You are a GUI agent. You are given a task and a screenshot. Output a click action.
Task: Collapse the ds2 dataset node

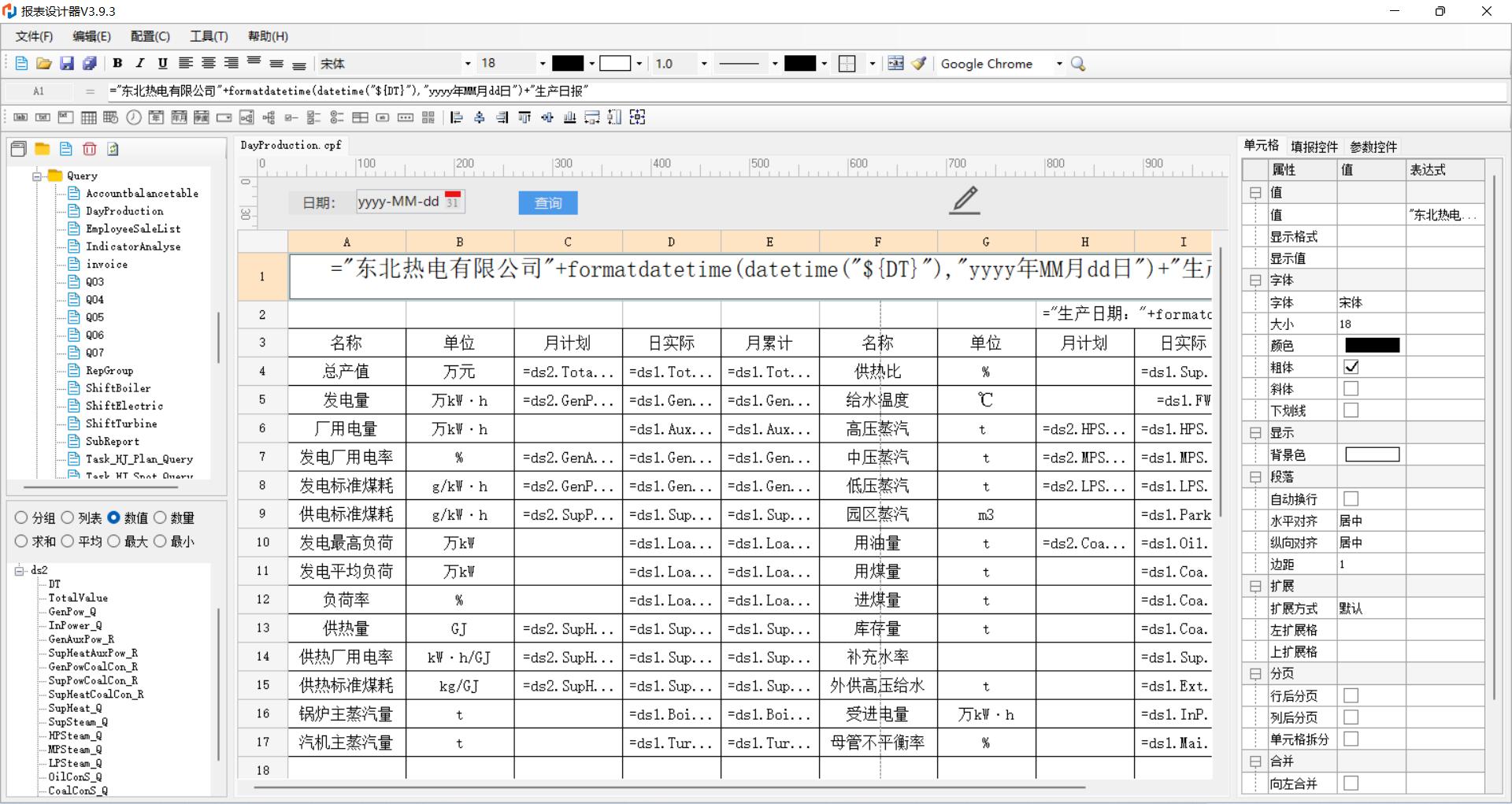point(20,570)
